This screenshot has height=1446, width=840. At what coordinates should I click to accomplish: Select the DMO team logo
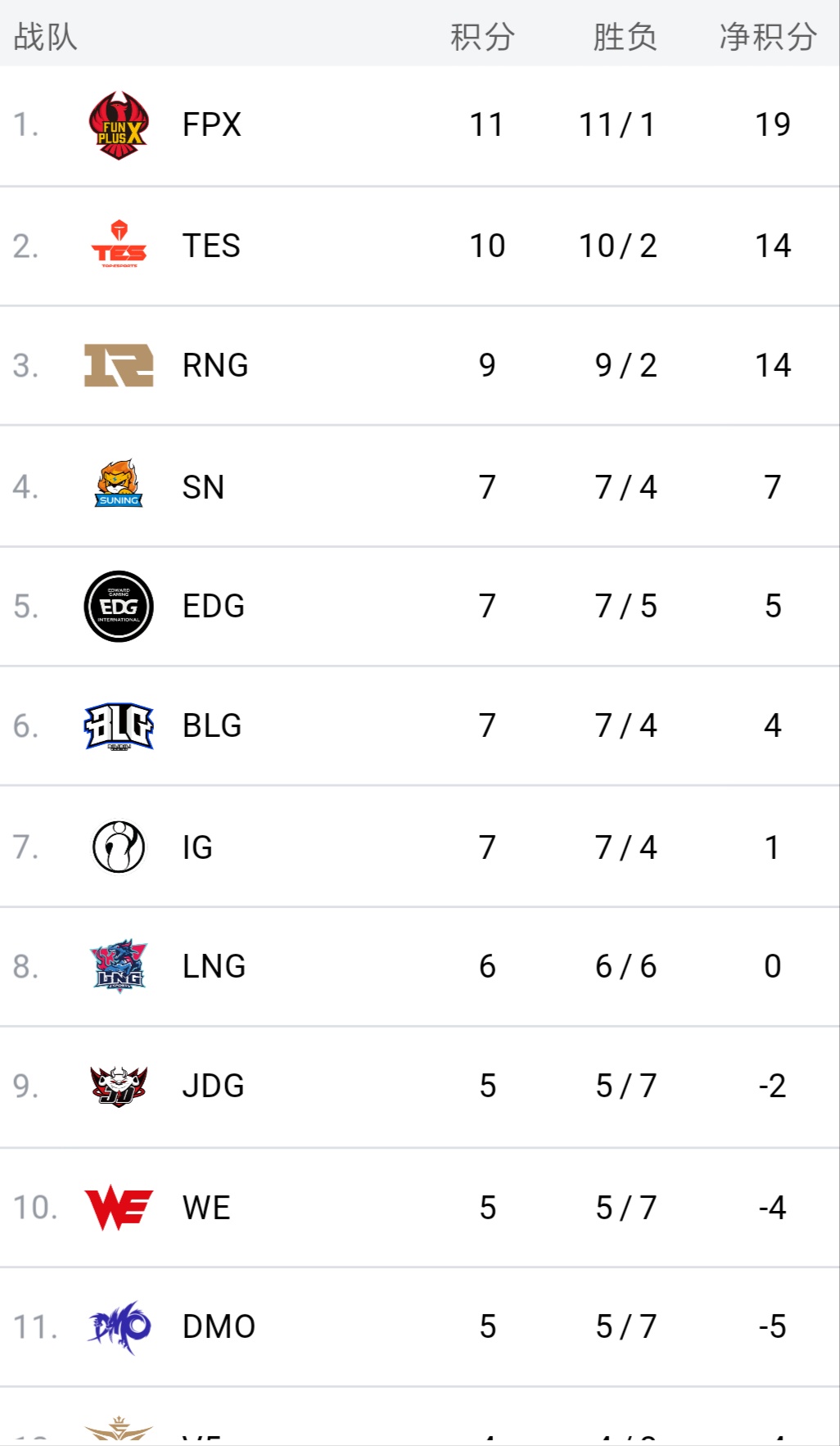(x=119, y=1326)
